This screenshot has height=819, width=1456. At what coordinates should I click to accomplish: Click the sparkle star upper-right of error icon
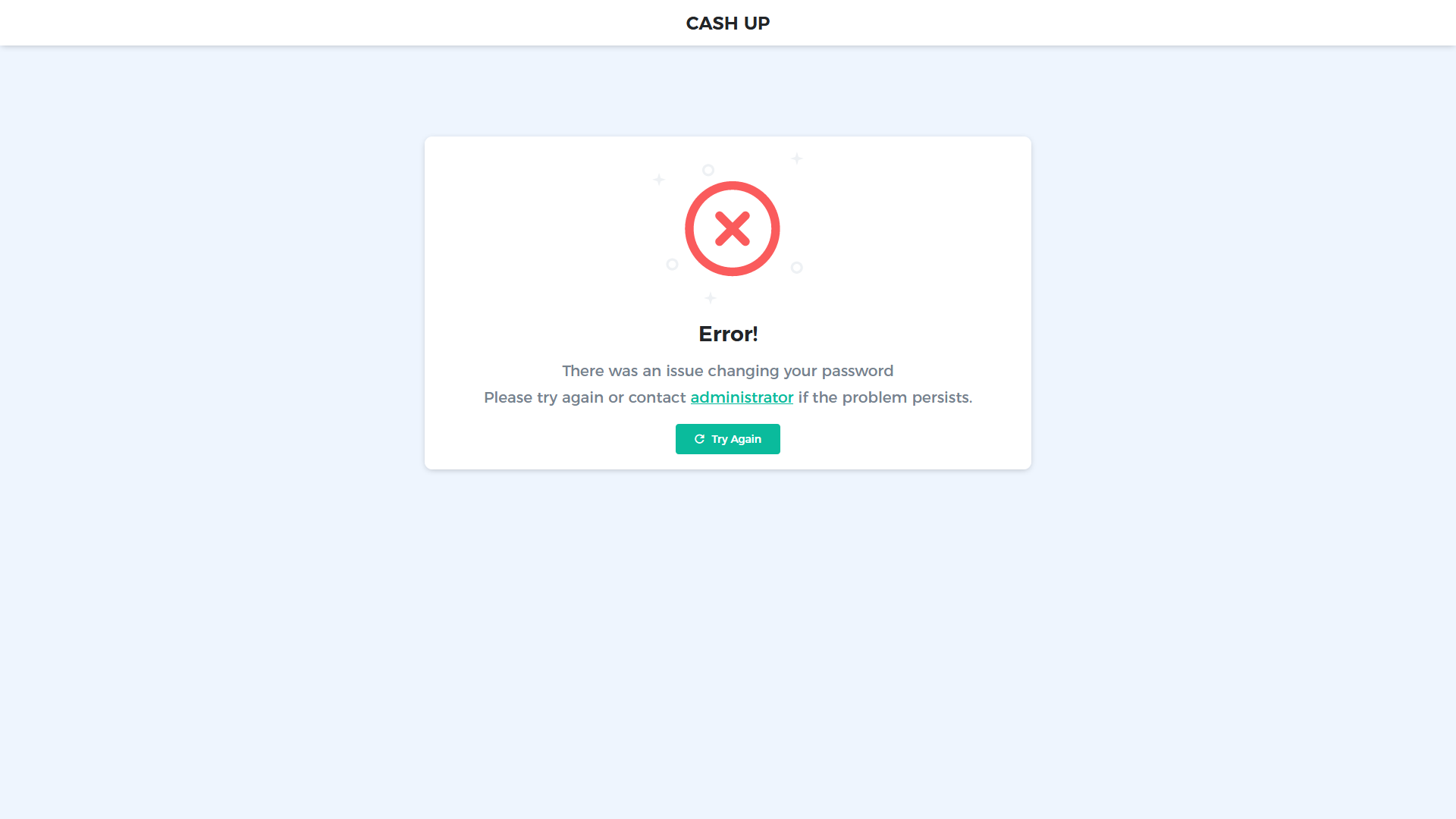tap(797, 158)
